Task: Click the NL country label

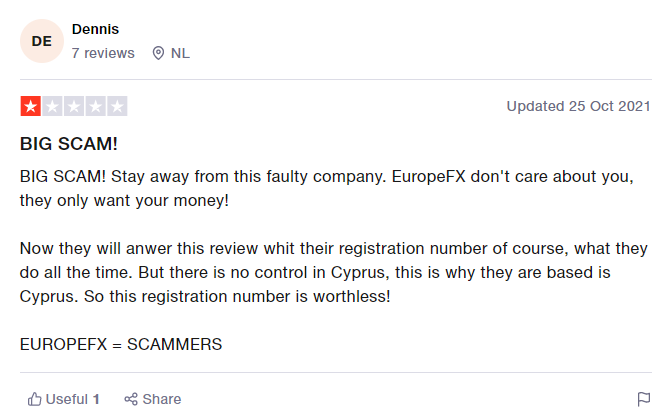Action: (180, 53)
